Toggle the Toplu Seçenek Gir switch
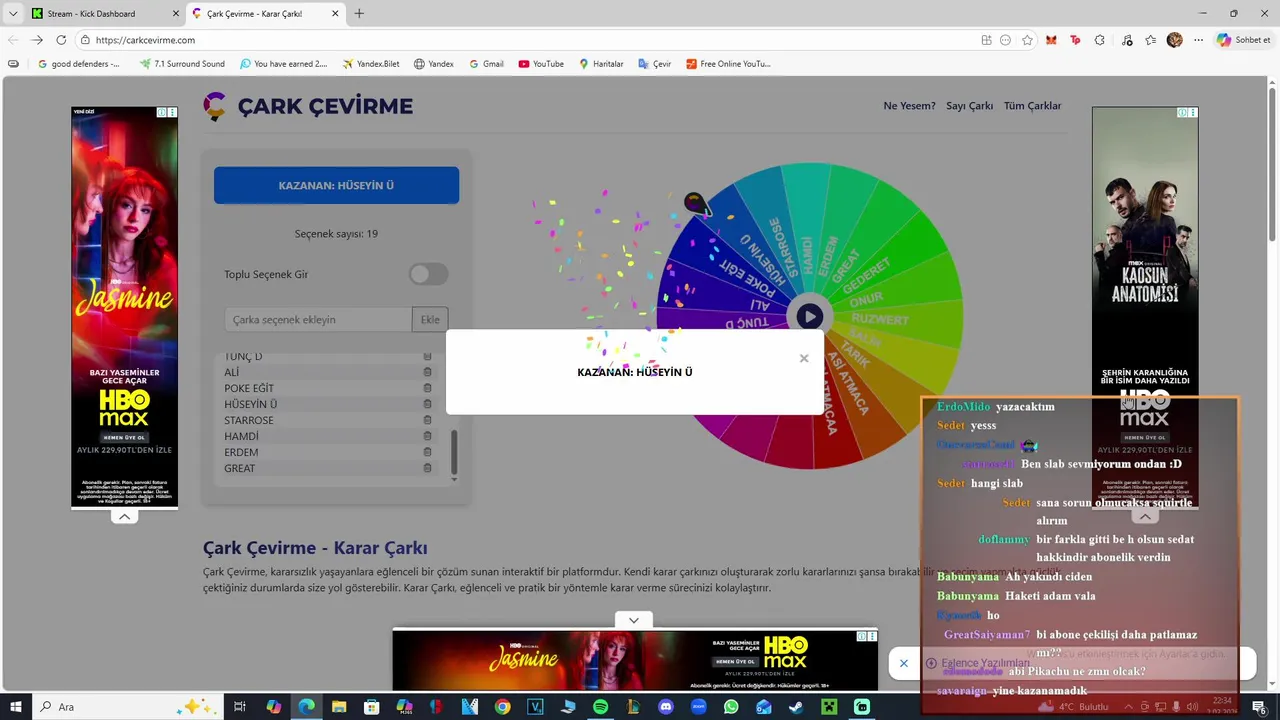This screenshot has width=1280, height=720. click(x=428, y=274)
